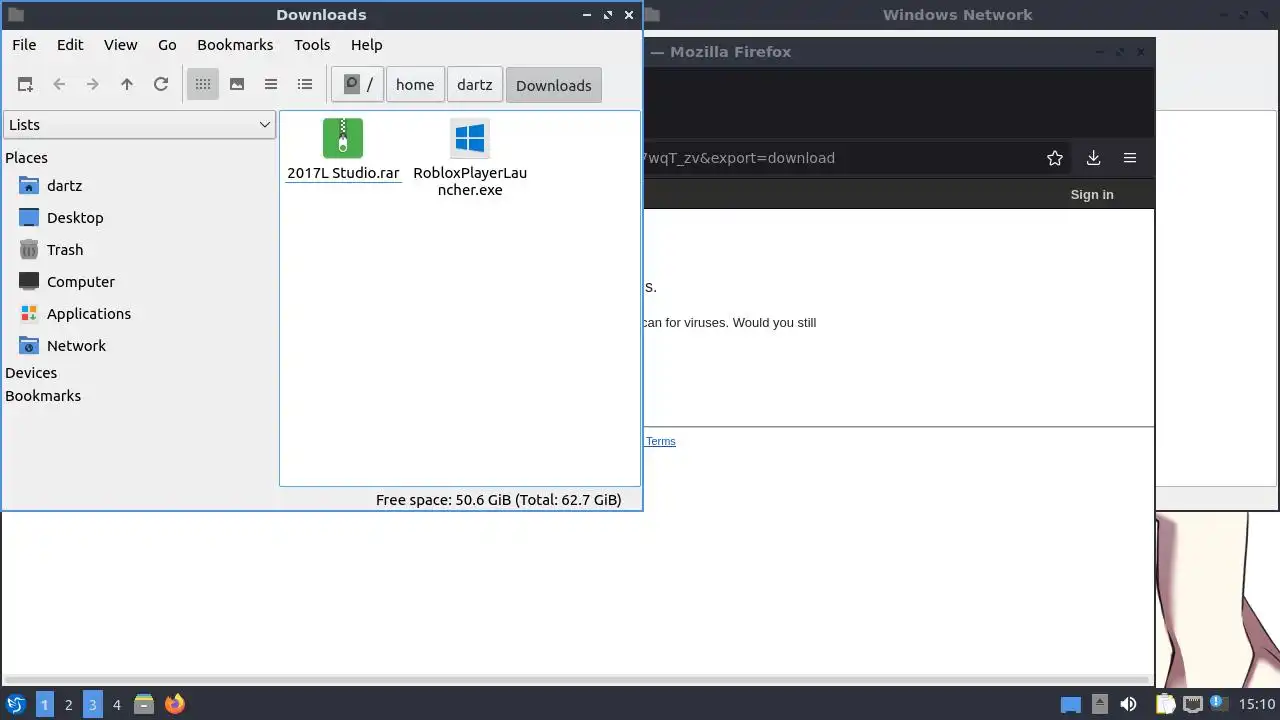Launch file manager from taskbar
The height and width of the screenshot is (720, 1280).
pyautogui.click(x=144, y=705)
